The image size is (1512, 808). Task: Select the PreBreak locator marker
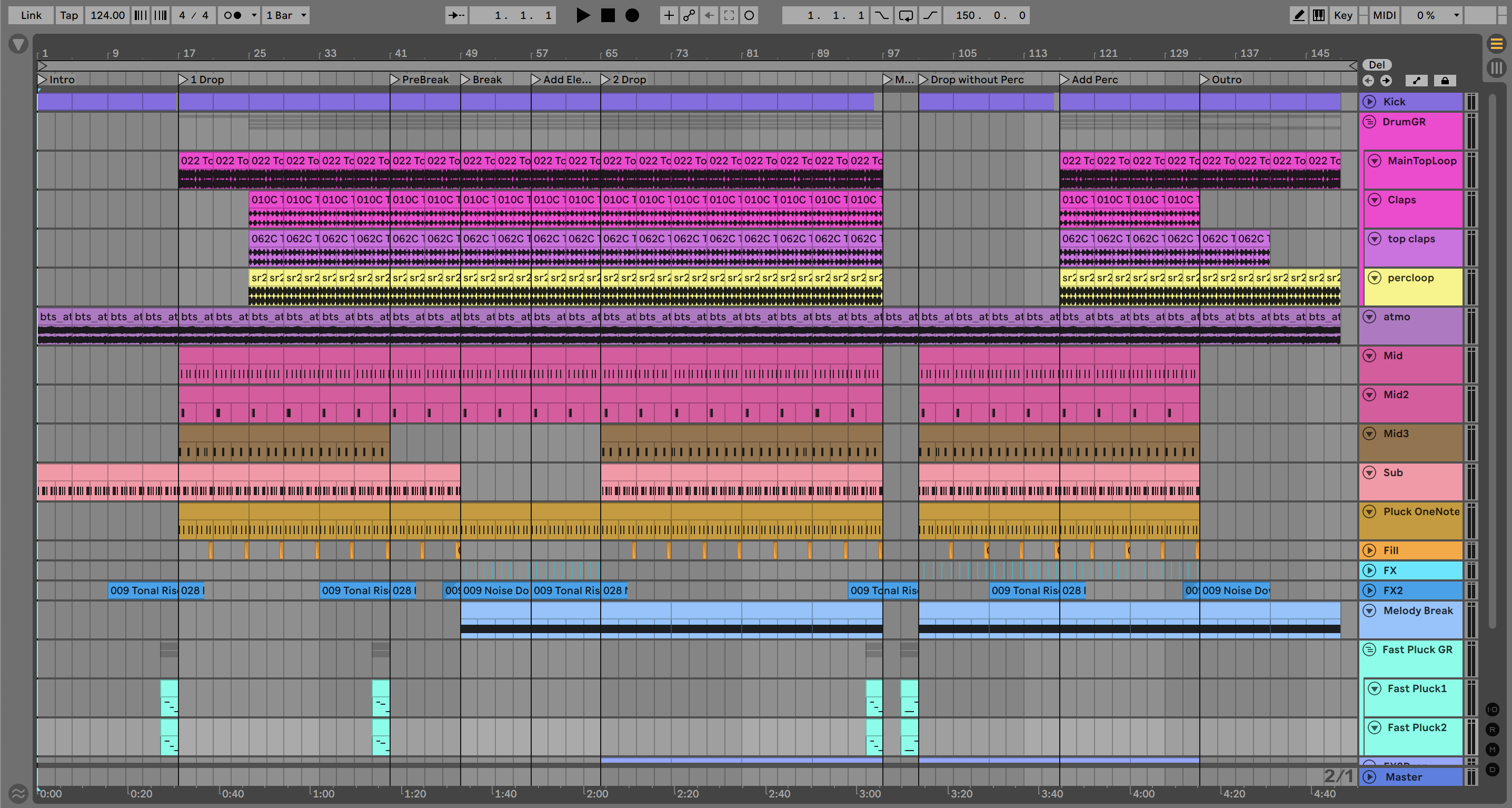pos(424,80)
